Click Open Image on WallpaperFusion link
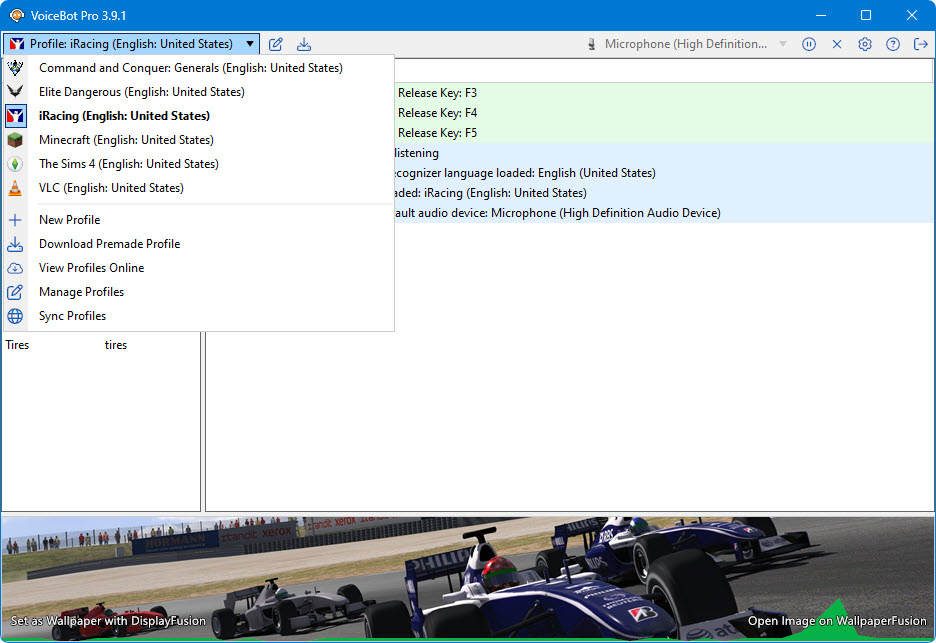 pos(838,621)
